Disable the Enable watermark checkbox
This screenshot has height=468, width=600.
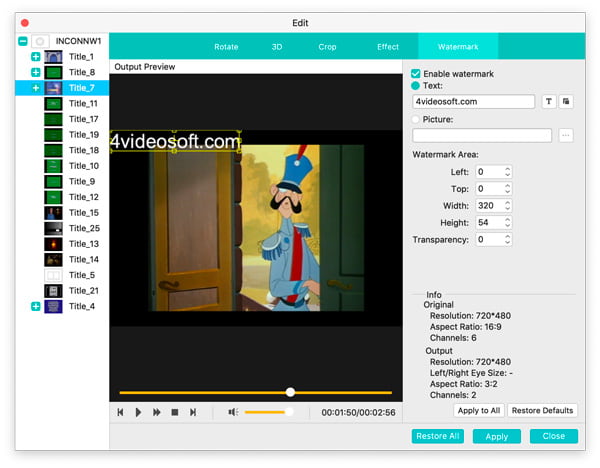[416, 73]
